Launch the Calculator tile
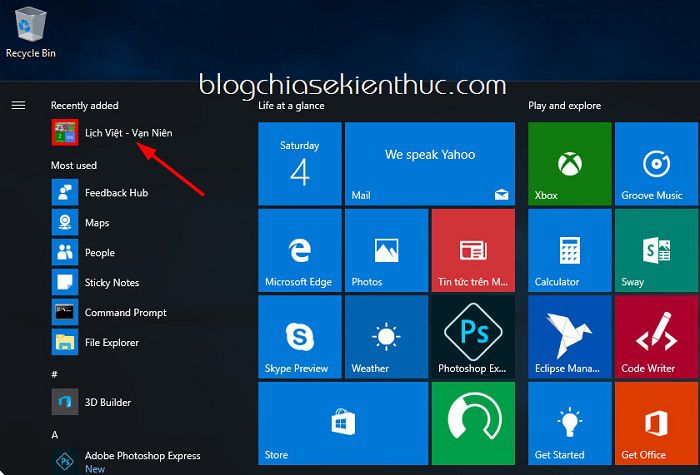The image size is (700, 475). pyautogui.click(x=570, y=250)
